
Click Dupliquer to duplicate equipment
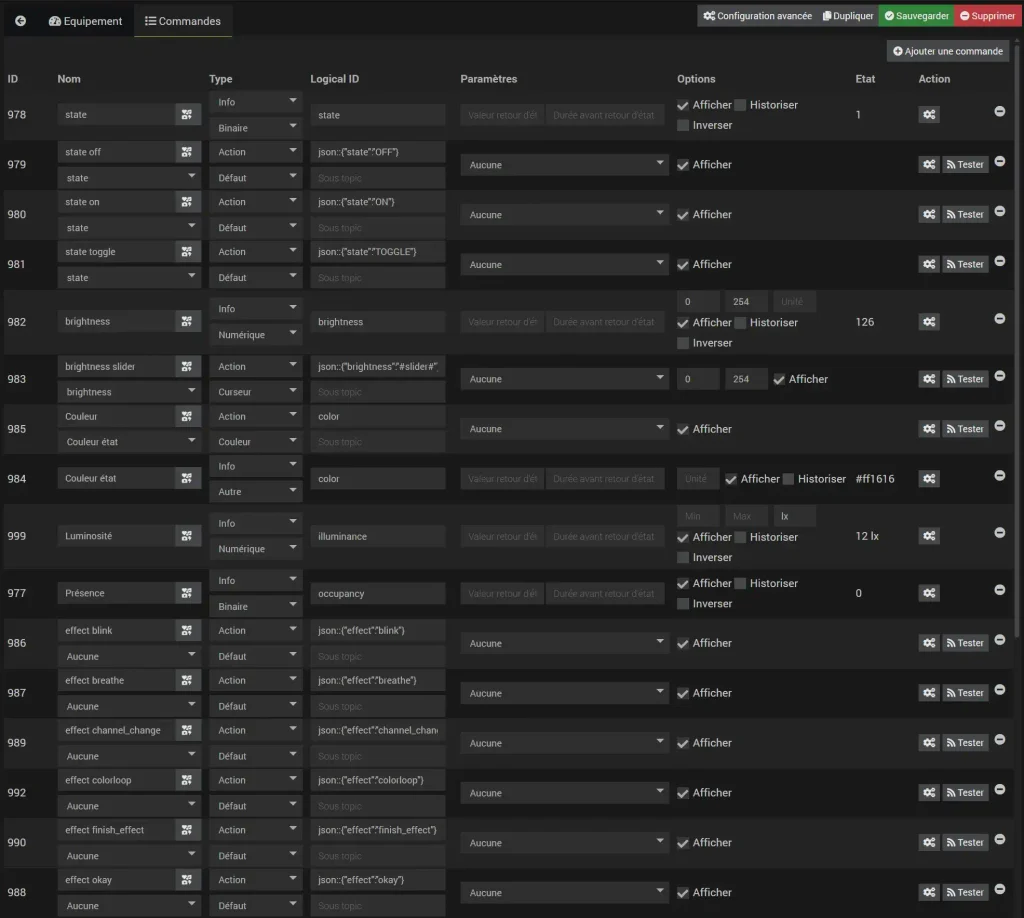pos(848,16)
